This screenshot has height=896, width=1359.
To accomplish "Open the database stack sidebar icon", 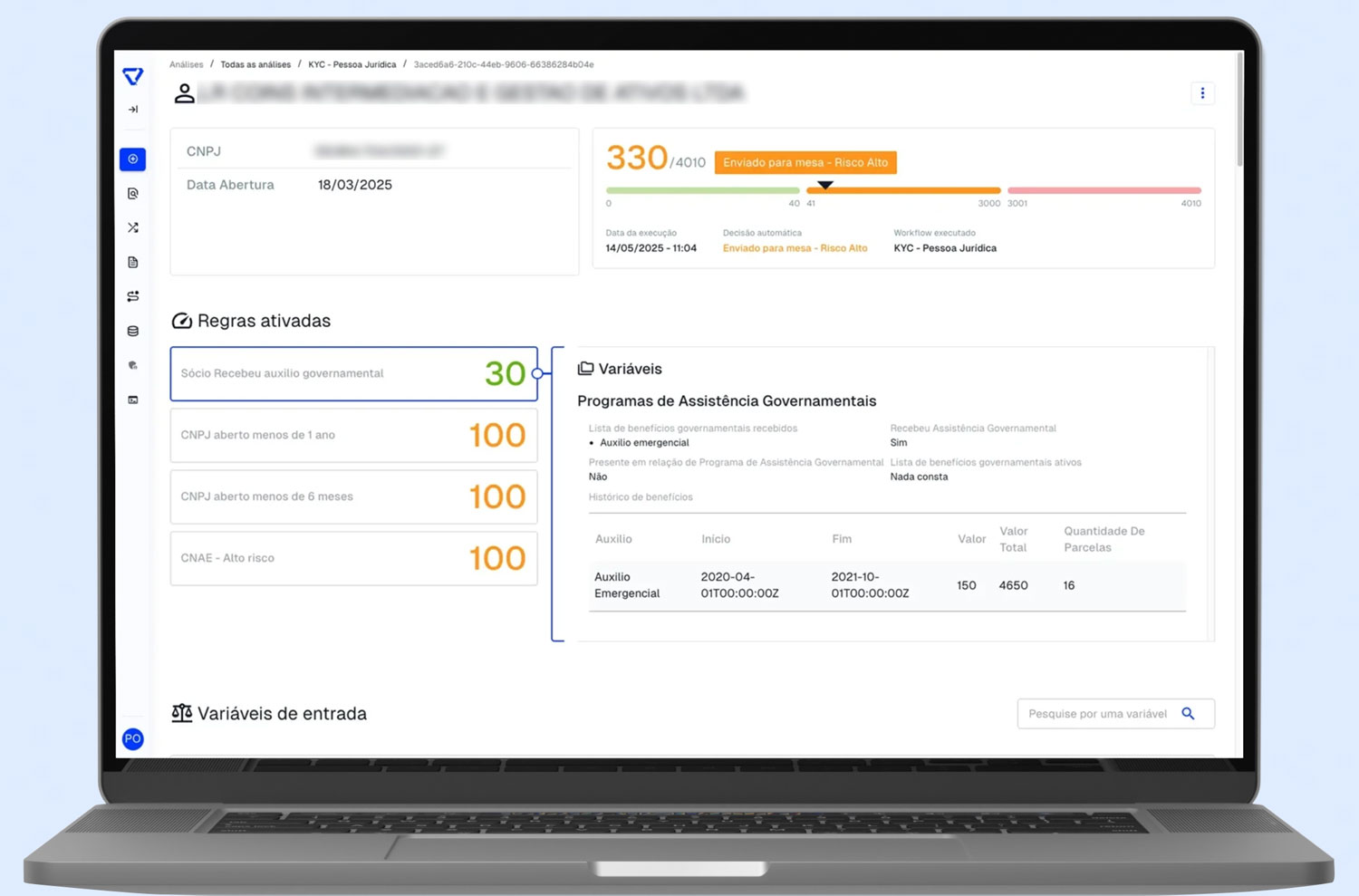I will tap(133, 332).
